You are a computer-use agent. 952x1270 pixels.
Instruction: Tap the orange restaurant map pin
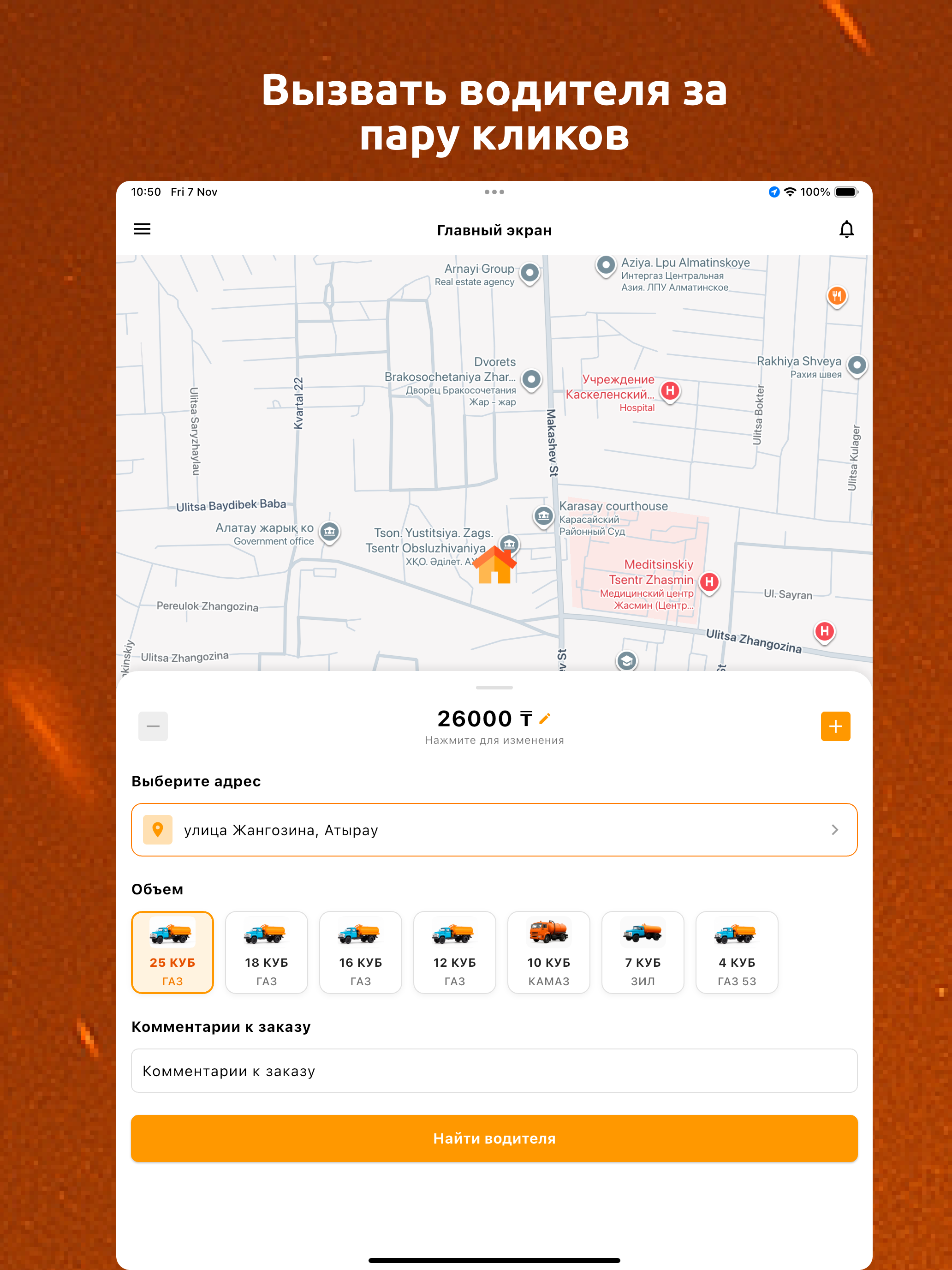(x=837, y=297)
